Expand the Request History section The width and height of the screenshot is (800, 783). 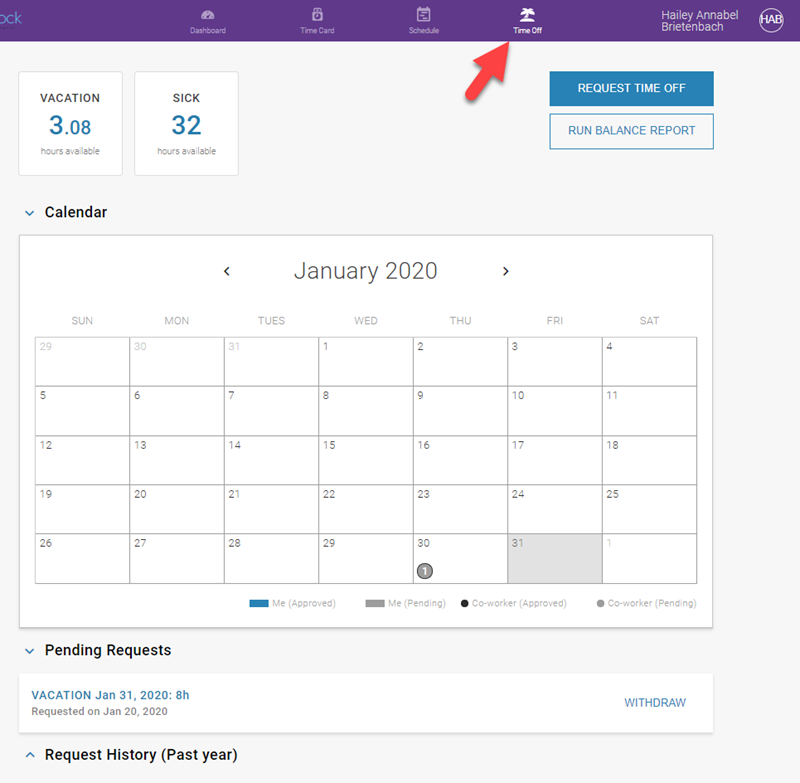(x=28, y=754)
